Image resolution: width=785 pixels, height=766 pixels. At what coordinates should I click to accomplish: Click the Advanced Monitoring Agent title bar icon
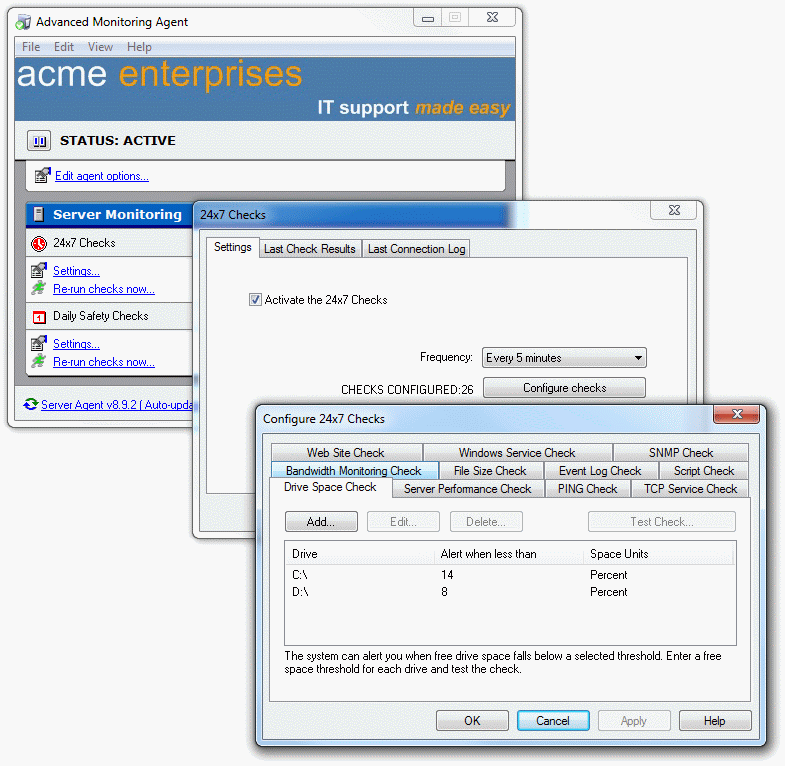pos(23,22)
